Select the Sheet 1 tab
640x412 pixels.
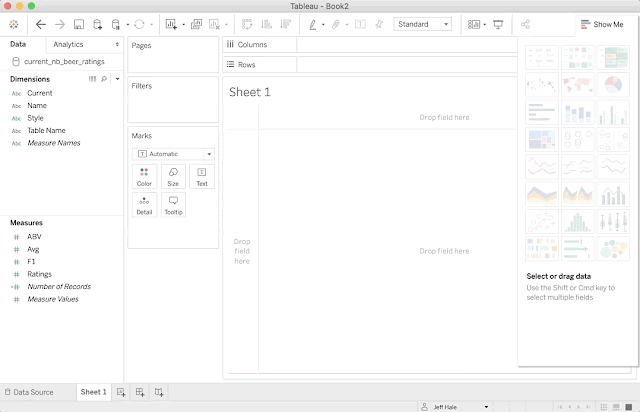pos(93,392)
